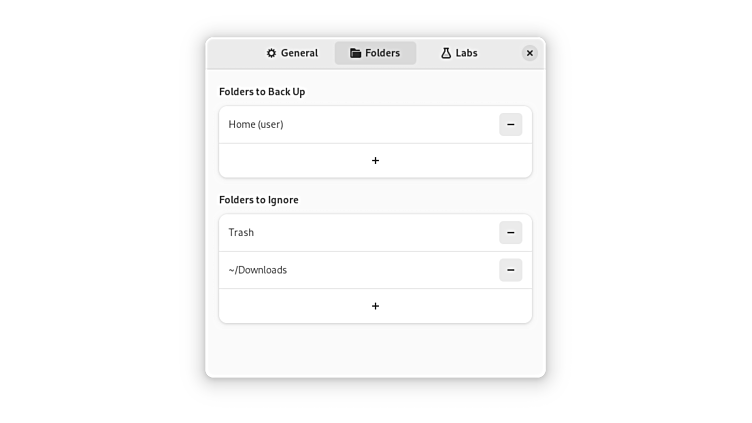Select the ~/Downloads entry row

340,270
